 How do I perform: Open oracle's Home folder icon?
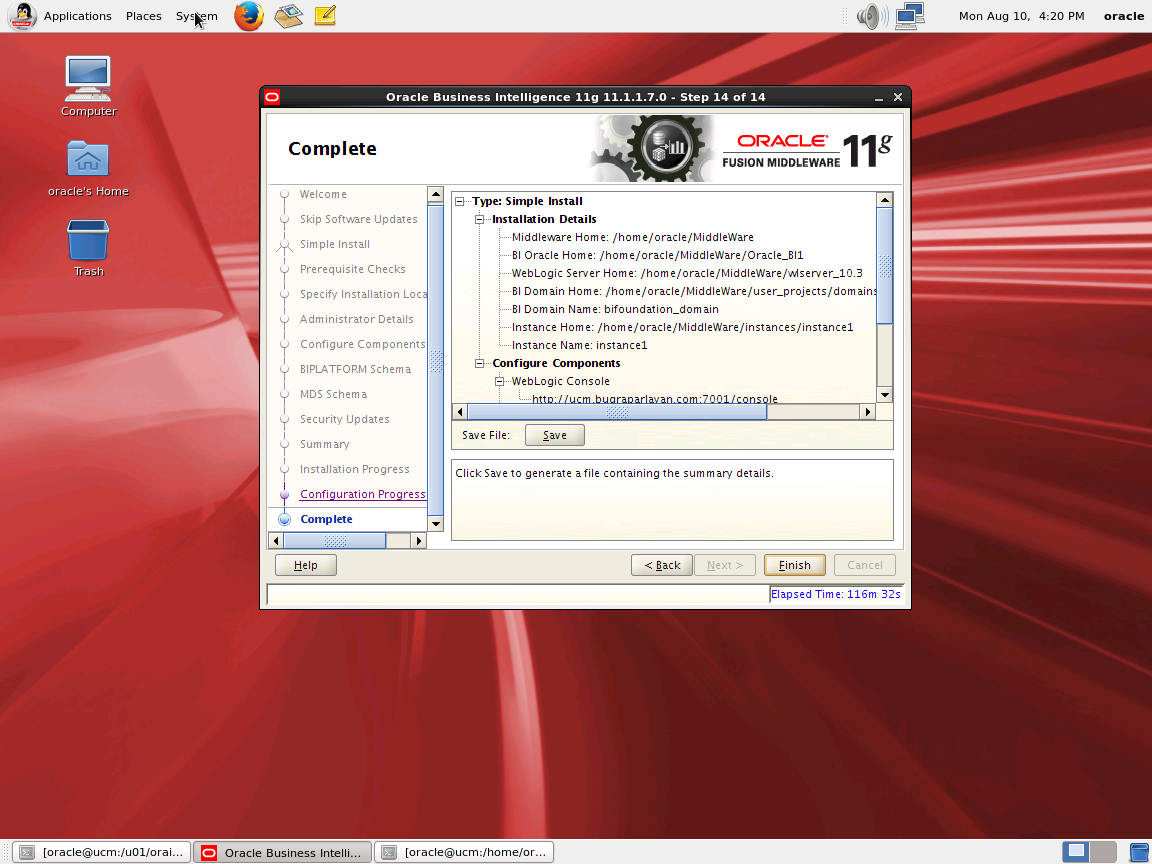tap(88, 169)
